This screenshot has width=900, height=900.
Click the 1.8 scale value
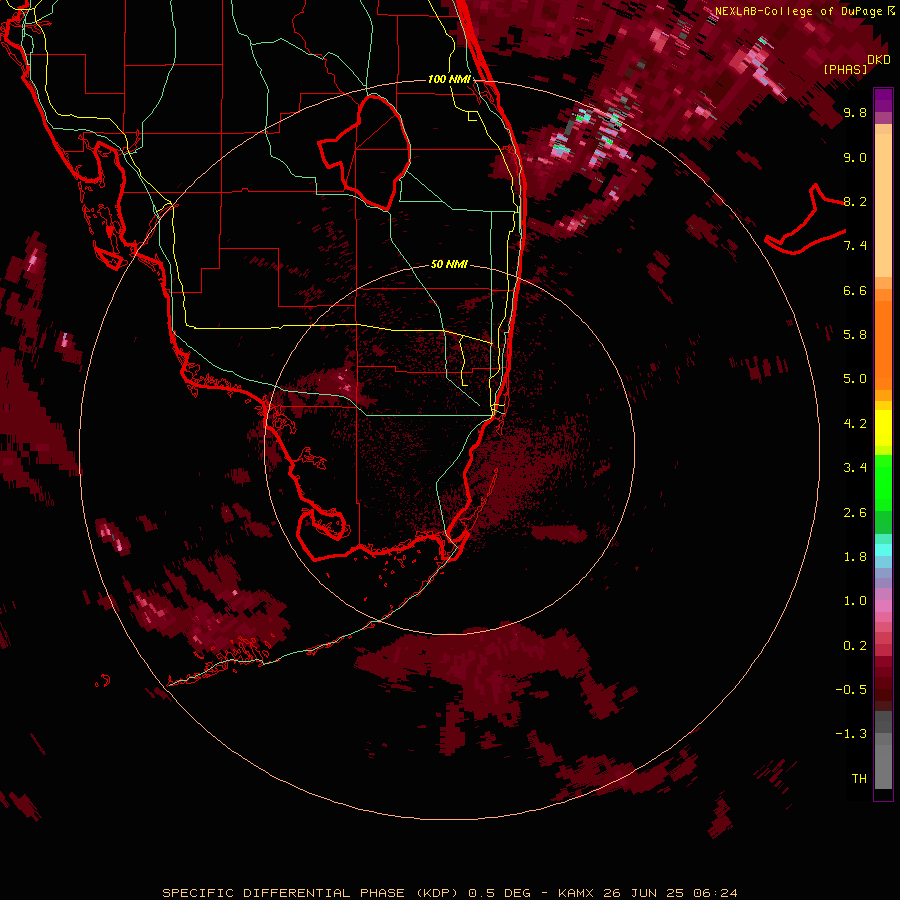(x=855, y=557)
